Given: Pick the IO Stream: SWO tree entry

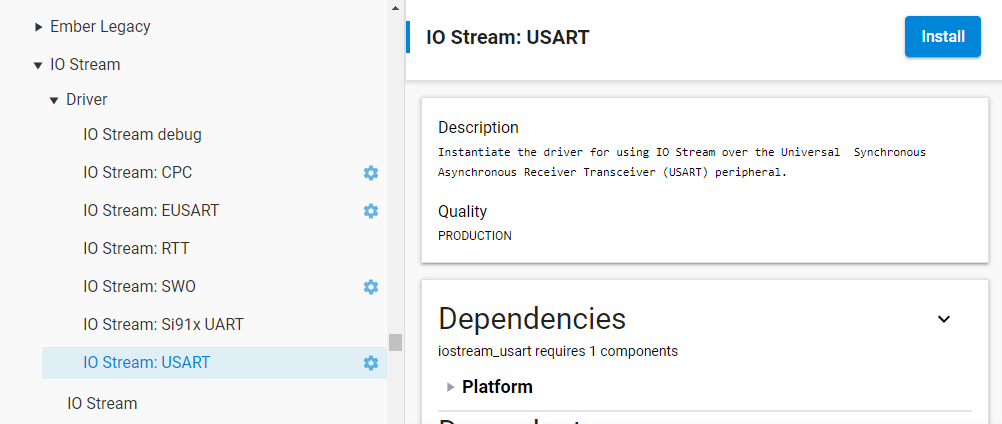Looking at the screenshot, I should (139, 287).
